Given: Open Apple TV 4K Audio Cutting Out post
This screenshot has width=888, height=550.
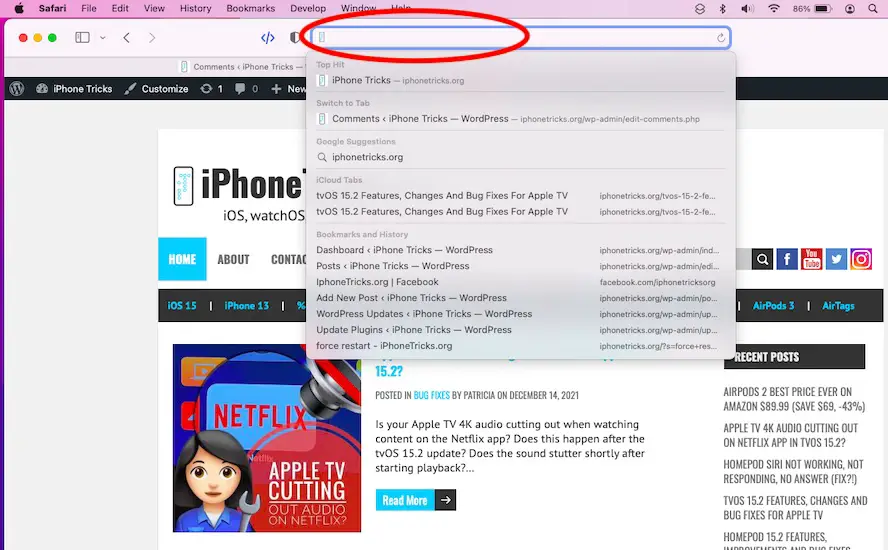Looking at the screenshot, I should pyautogui.click(x=791, y=436).
